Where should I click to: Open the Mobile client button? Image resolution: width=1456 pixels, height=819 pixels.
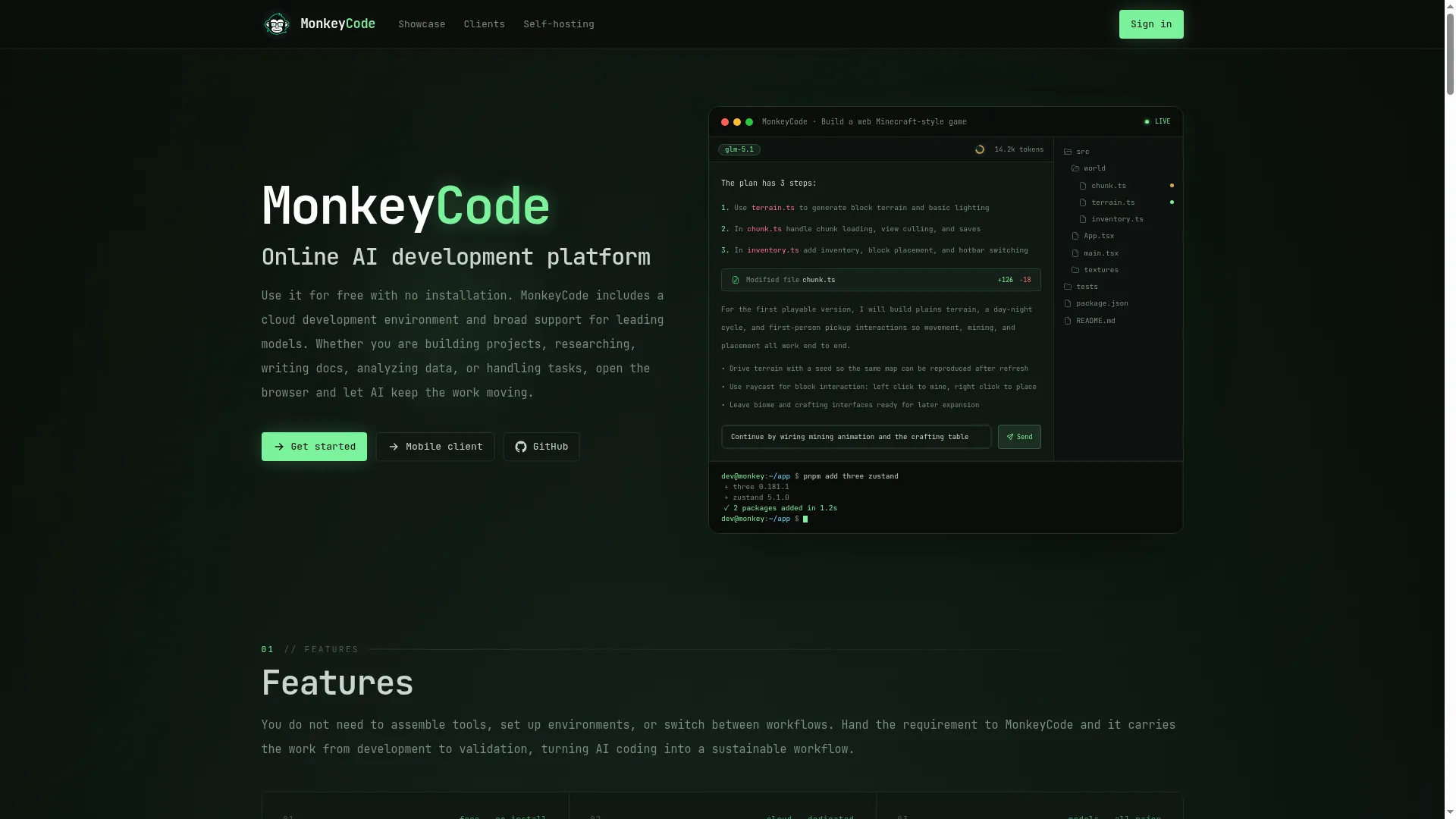pyautogui.click(x=435, y=447)
